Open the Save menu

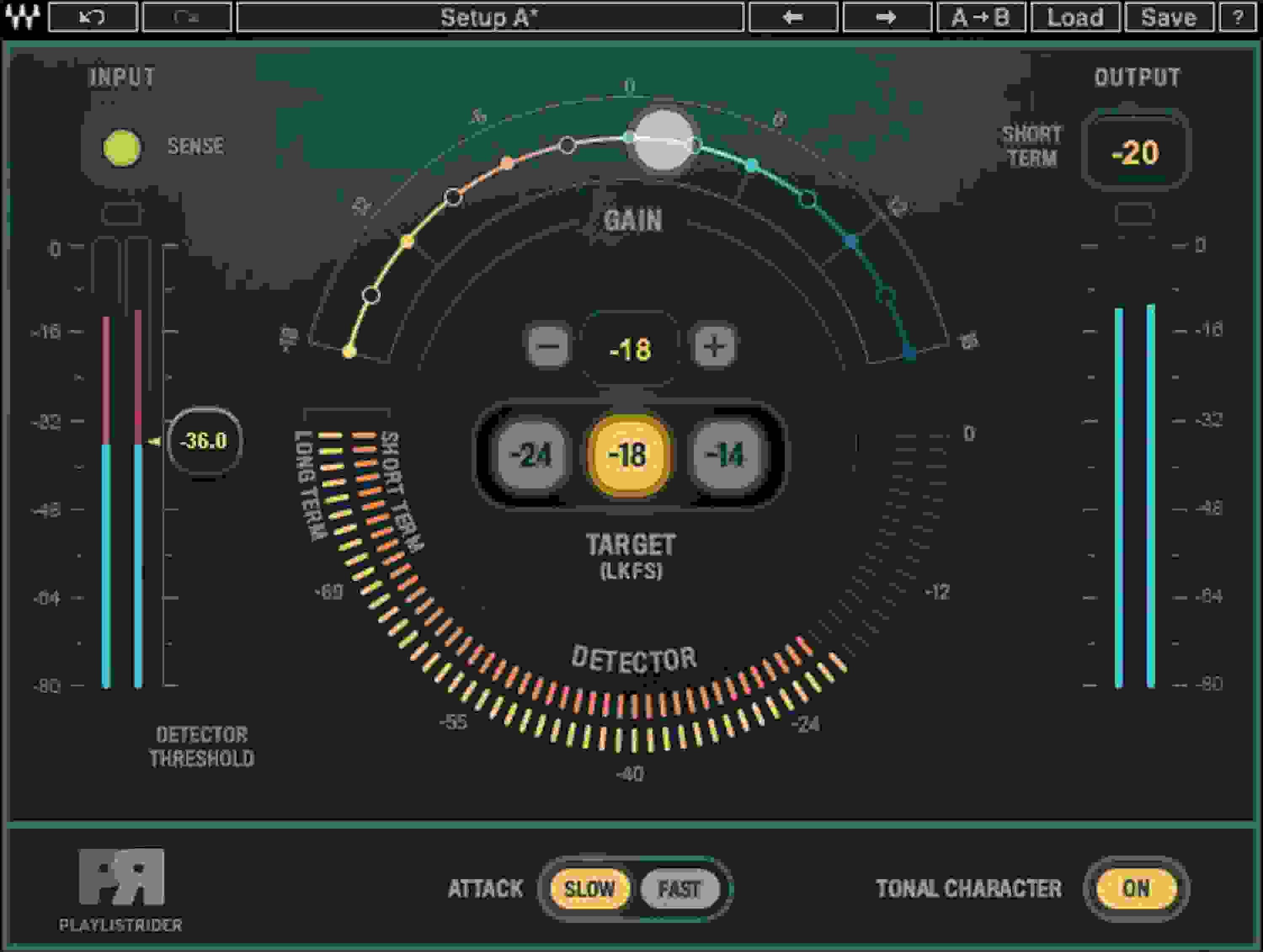click(x=1169, y=17)
